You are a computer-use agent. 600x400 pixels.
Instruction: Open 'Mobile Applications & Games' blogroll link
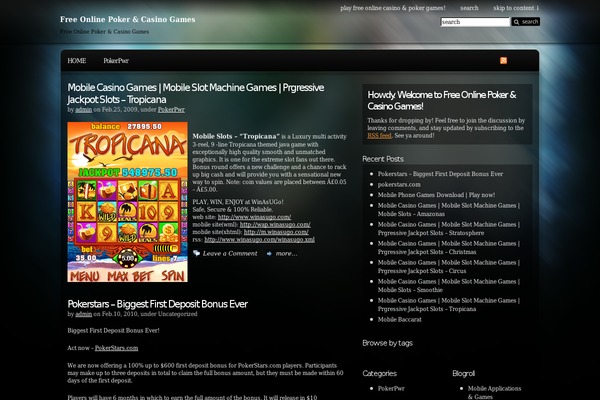[x=494, y=392]
